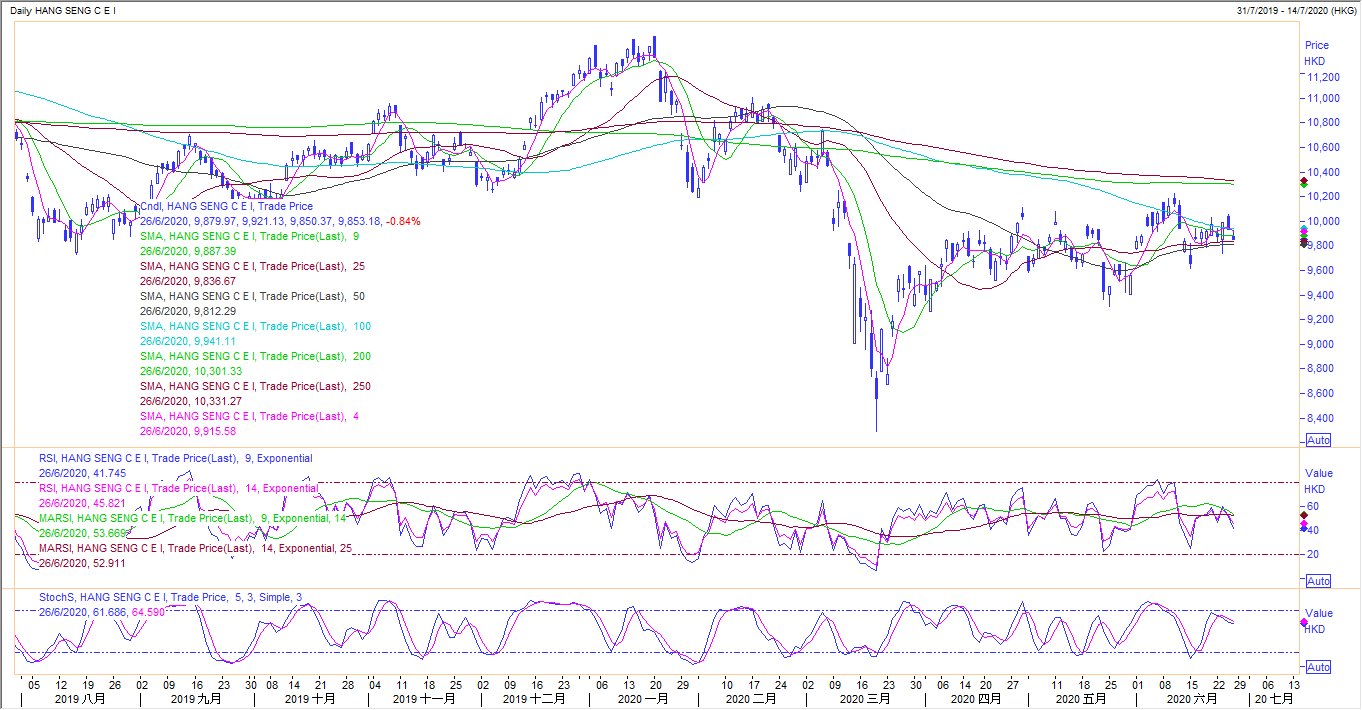
Task: Click the Auto scale button on price chart
Action: tap(1318, 440)
